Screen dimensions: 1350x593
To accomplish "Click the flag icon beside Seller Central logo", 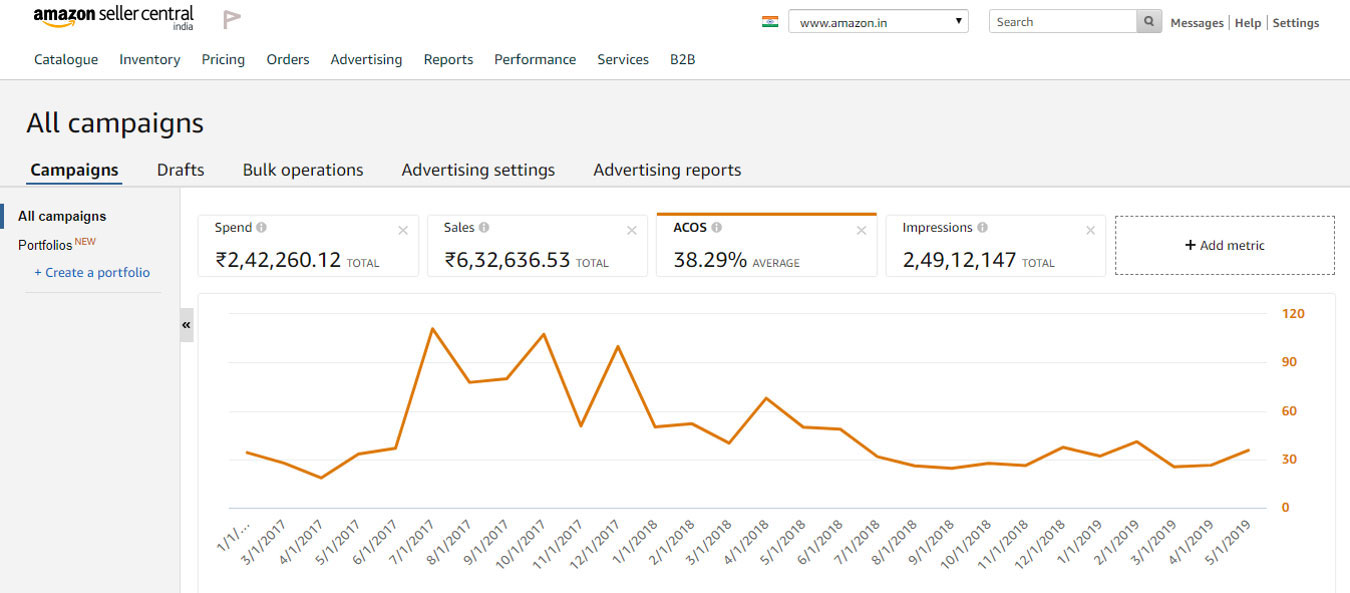I will pyautogui.click(x=232, y=19).
